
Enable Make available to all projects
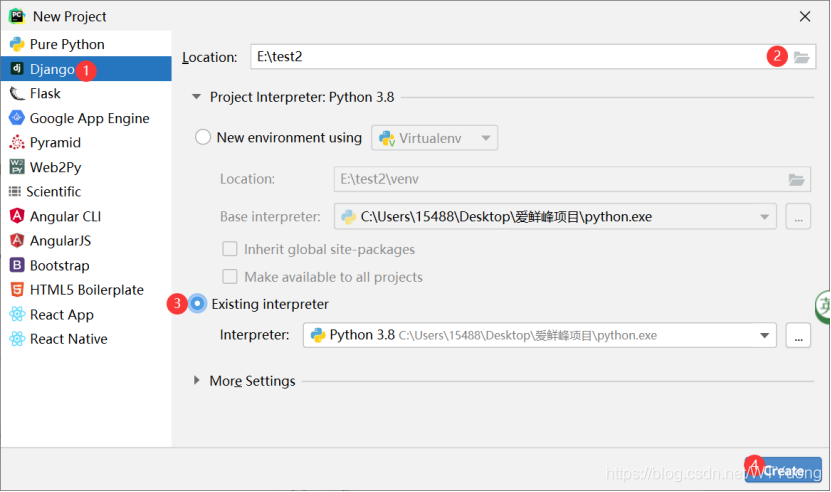(x=230, y=277)
